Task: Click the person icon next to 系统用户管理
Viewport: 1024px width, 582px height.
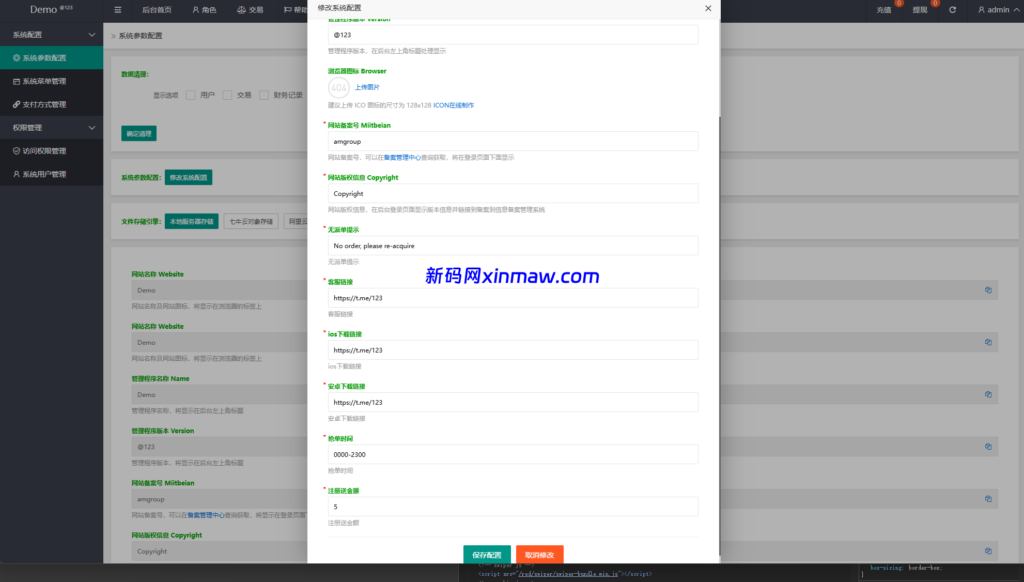Action: (15, 174)
